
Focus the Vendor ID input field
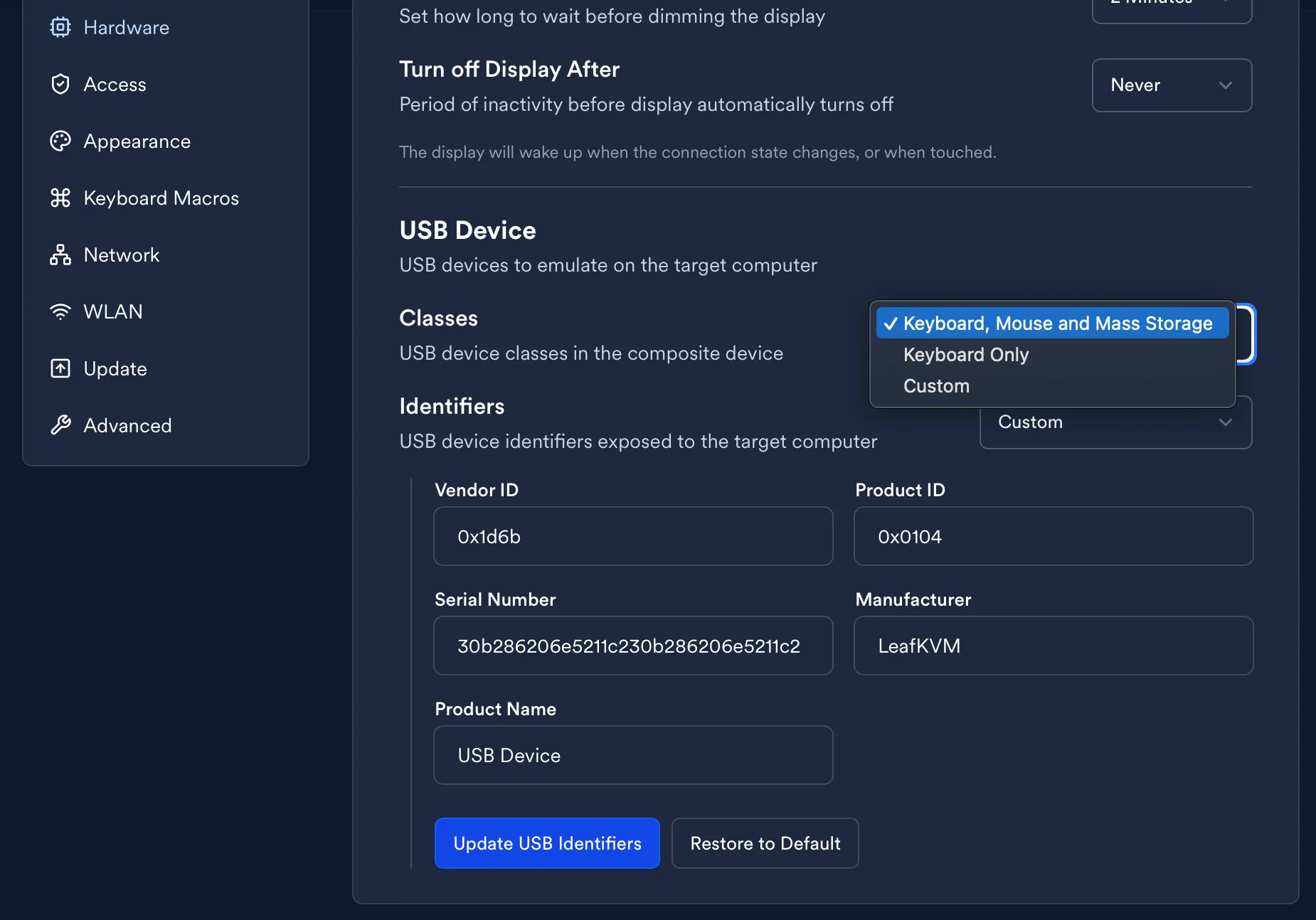pos(632,536)
